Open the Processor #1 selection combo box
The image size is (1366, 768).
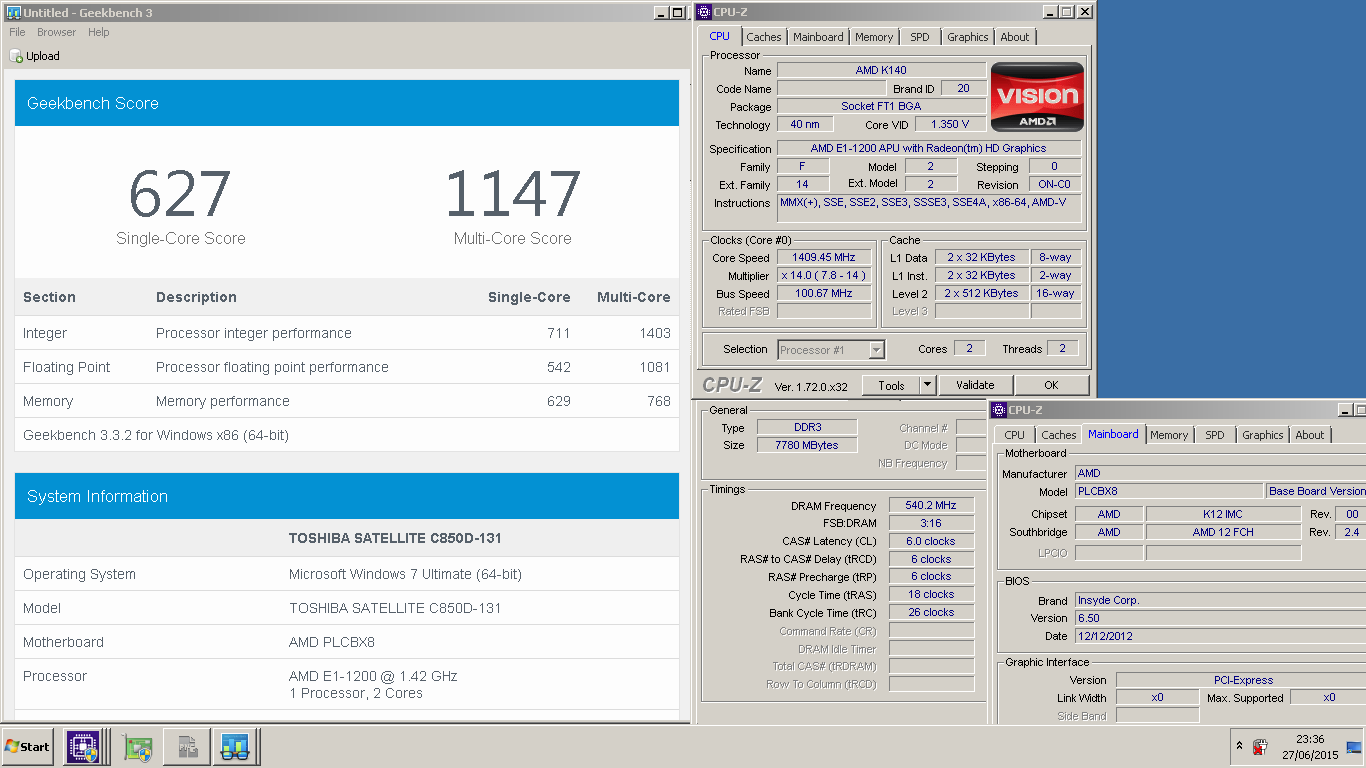tap(831, 350)
